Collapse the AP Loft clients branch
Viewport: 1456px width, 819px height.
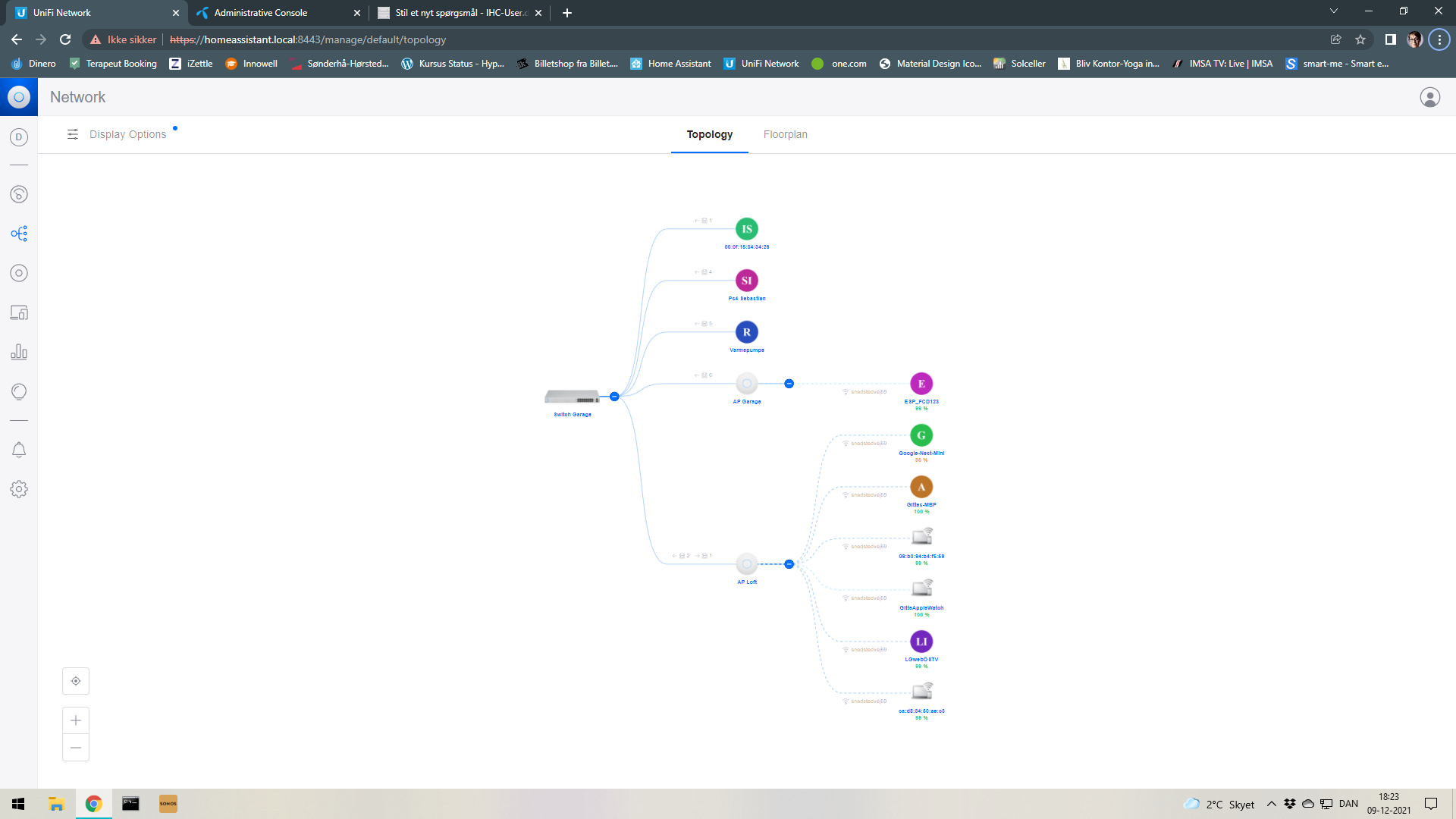[789, 564]
